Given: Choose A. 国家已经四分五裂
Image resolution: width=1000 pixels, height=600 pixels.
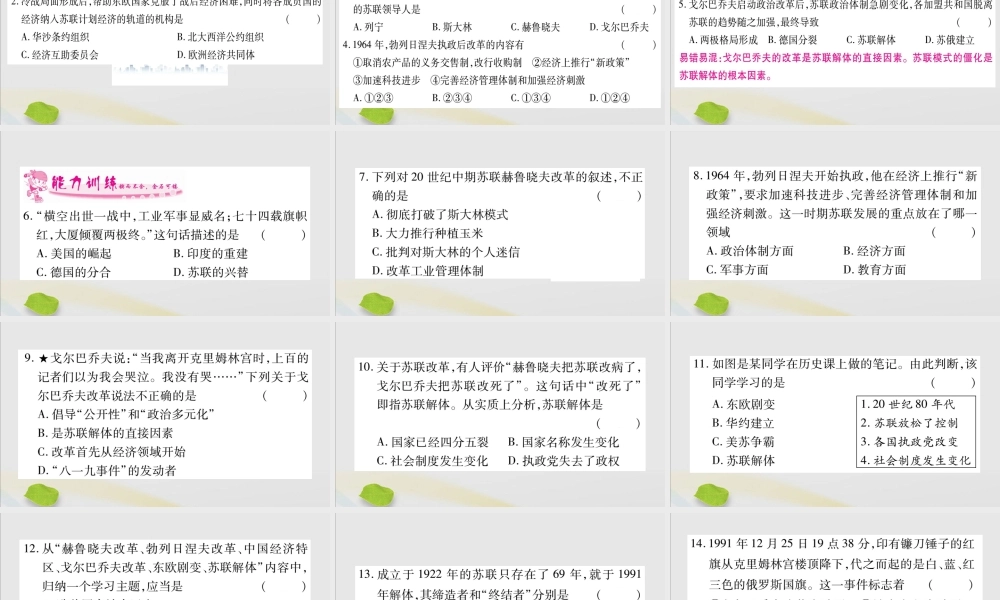Looking at the screenshot, I should coord(432,443).
